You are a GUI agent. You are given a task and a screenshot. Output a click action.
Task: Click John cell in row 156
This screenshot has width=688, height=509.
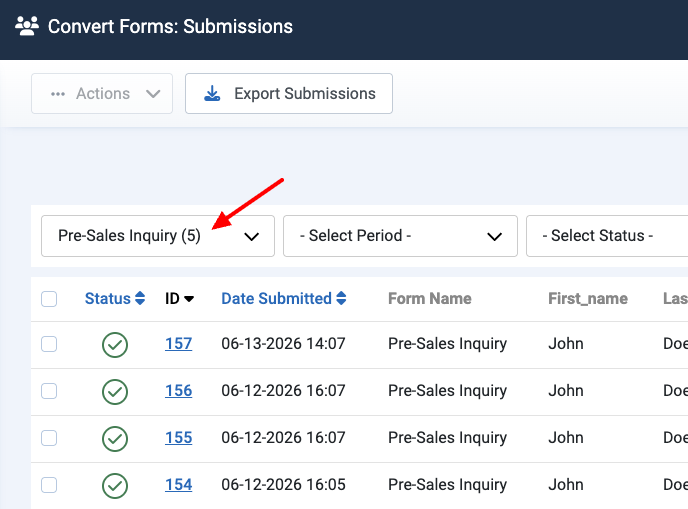(x=566, y=391)
